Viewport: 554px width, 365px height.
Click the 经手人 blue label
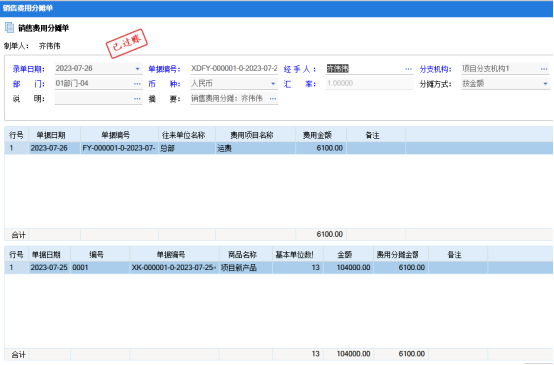point(300,69)
